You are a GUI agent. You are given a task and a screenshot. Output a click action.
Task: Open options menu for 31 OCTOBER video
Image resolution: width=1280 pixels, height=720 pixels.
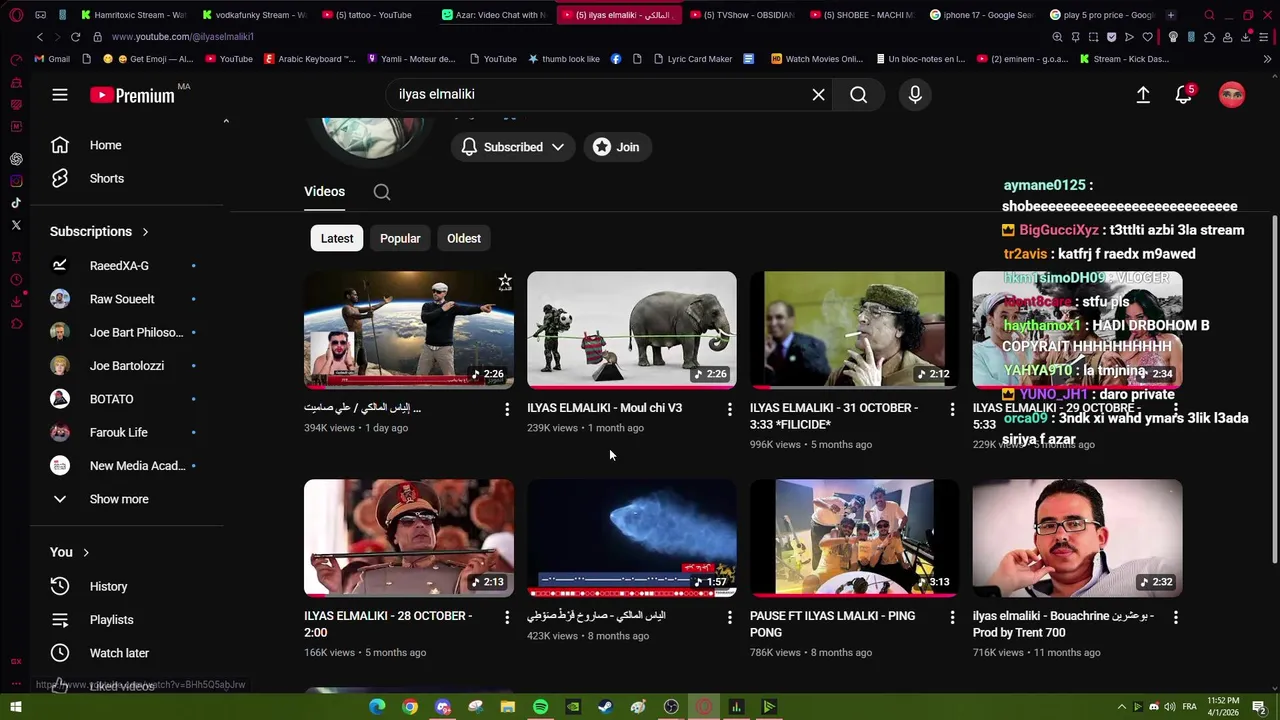[x=952, y=409]
